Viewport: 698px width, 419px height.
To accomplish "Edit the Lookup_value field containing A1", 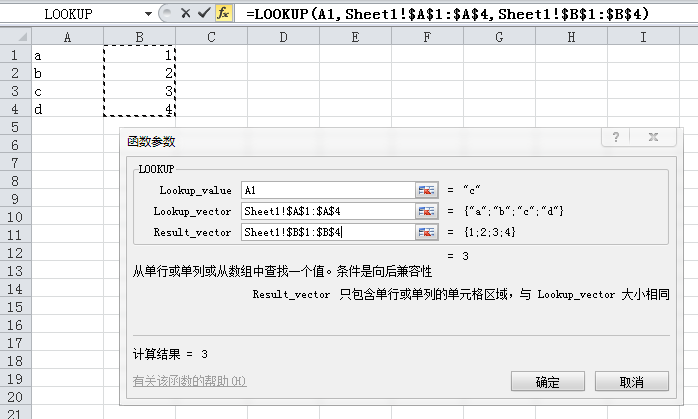I will point(329,190).
